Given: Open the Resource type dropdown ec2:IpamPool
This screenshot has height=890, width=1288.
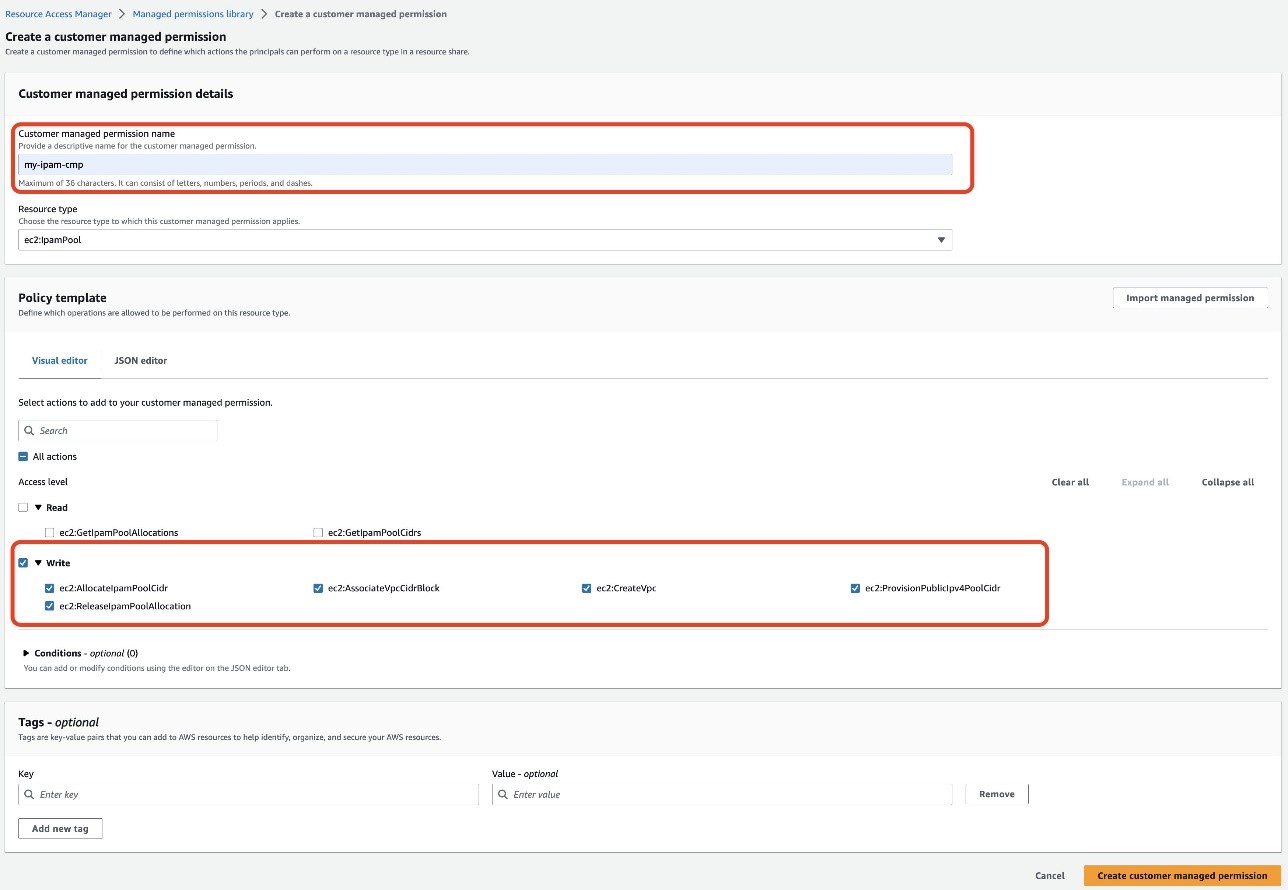Looking at the screenshot, I should [x=485, y=240].
